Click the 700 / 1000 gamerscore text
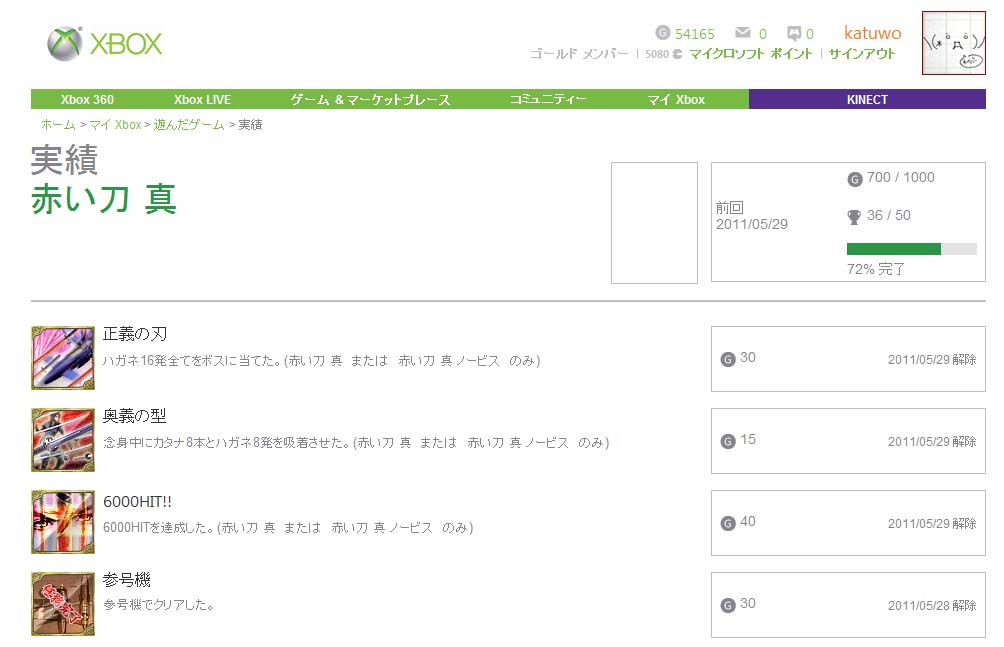The width and height of the screenshot is (1004, 647). (x=900, y=177)
